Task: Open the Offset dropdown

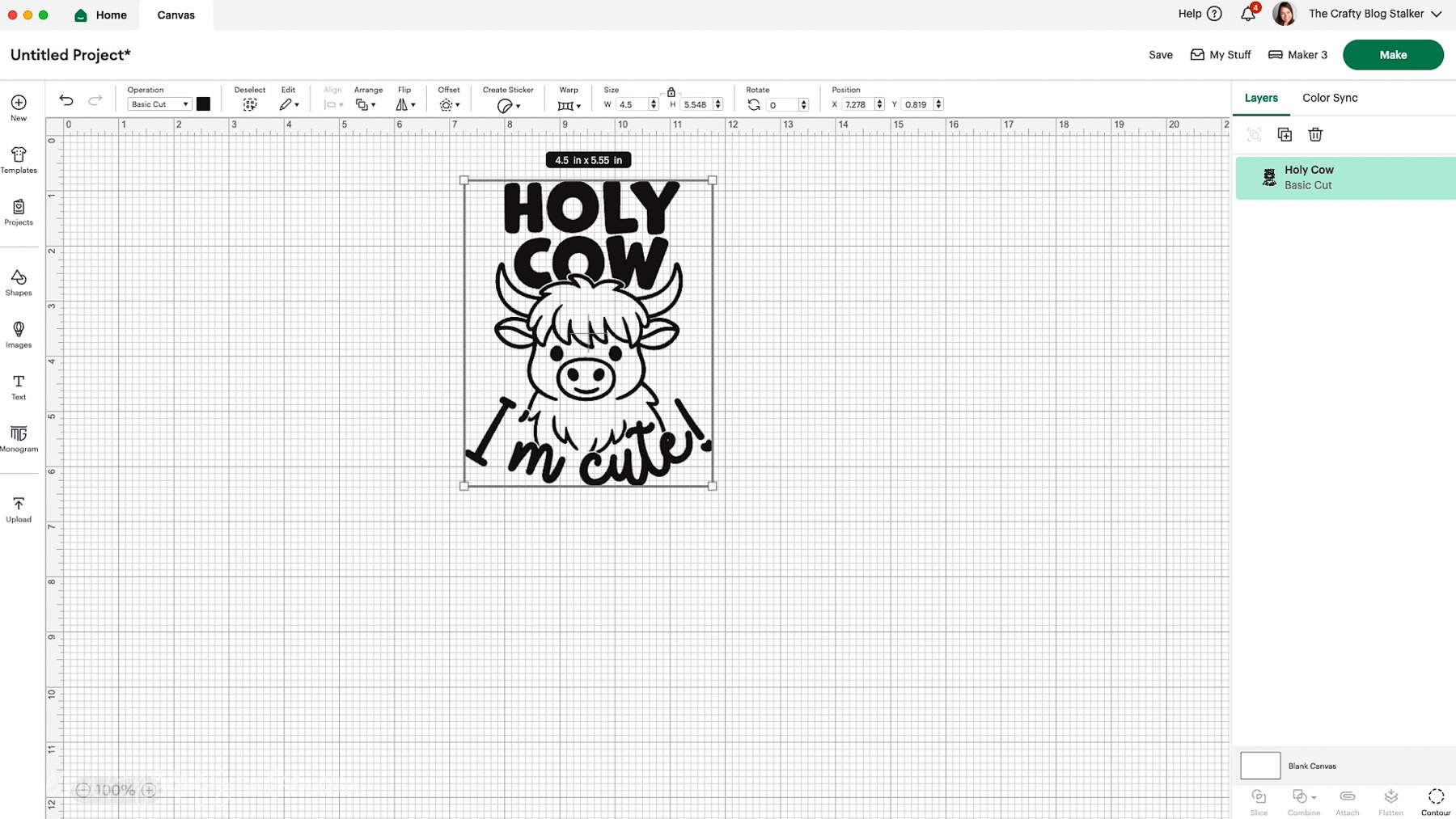Action: 449,104
